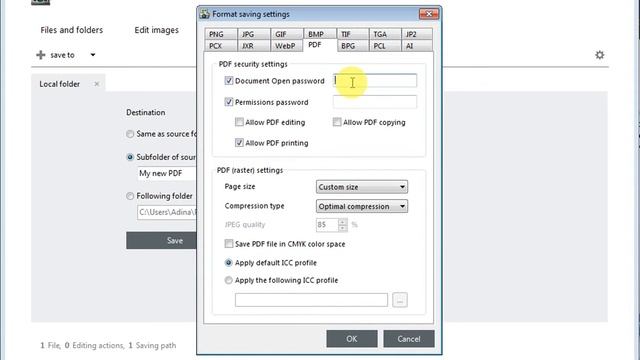Image resolution: width=640 pixels, height=360 pixels.
Task: Uncheck Allow PDF printing
Action: coord(239,143)
